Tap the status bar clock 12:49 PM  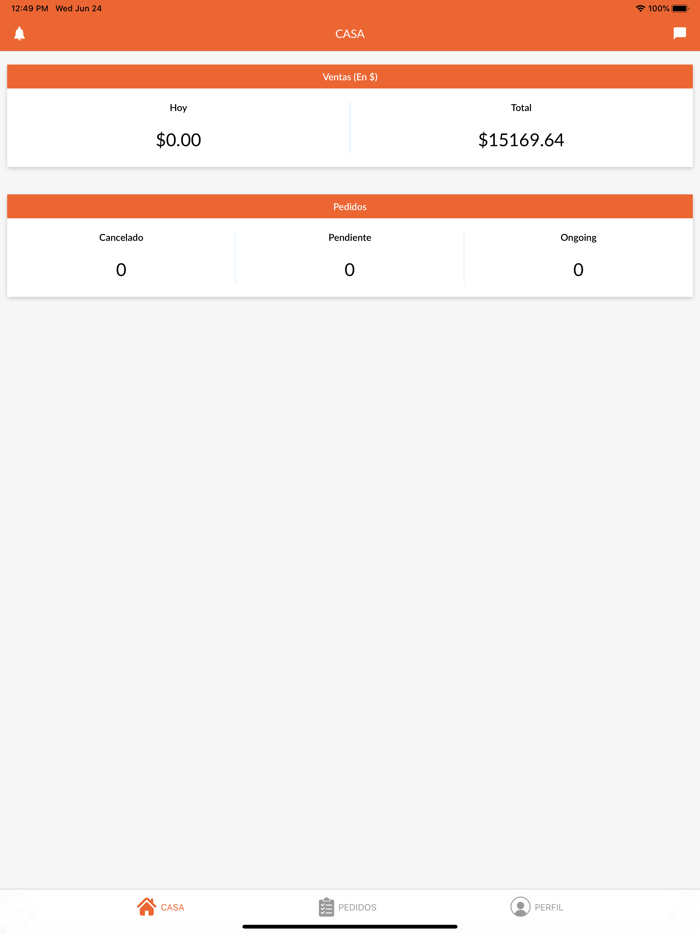click(x=30, y=8)
